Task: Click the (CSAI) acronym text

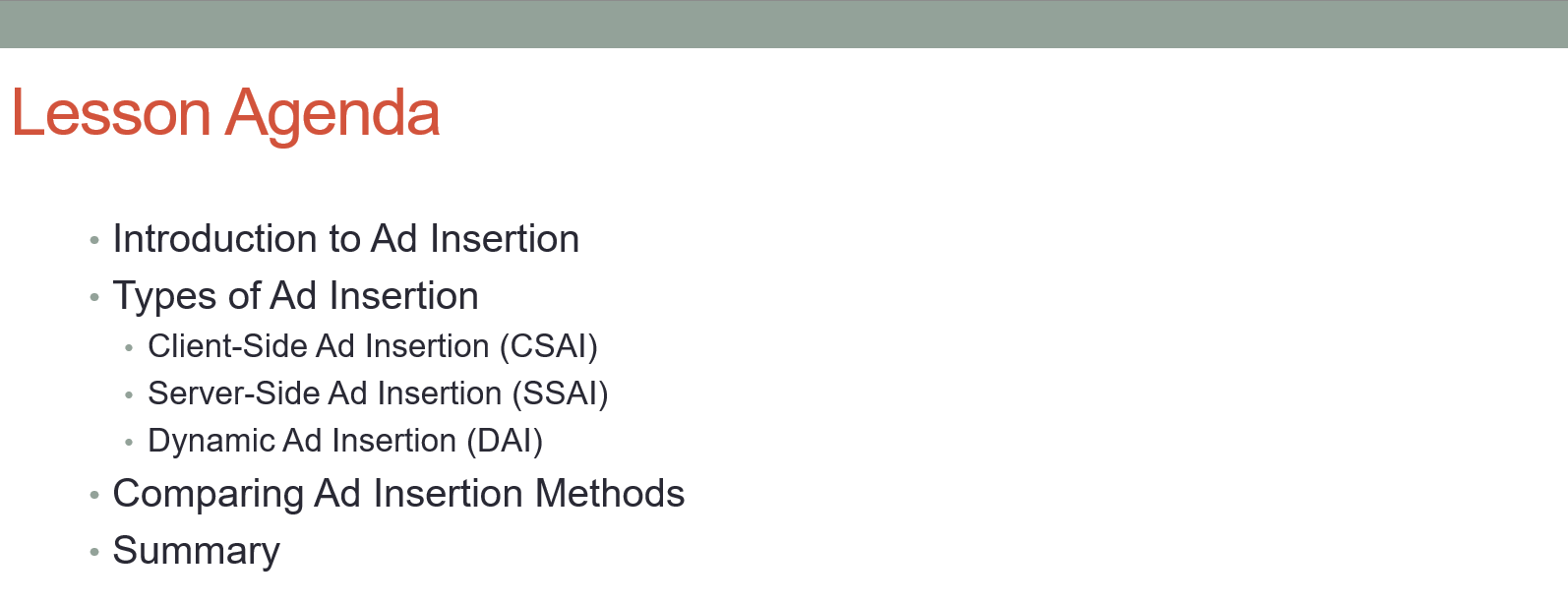Action: [549, 346]
